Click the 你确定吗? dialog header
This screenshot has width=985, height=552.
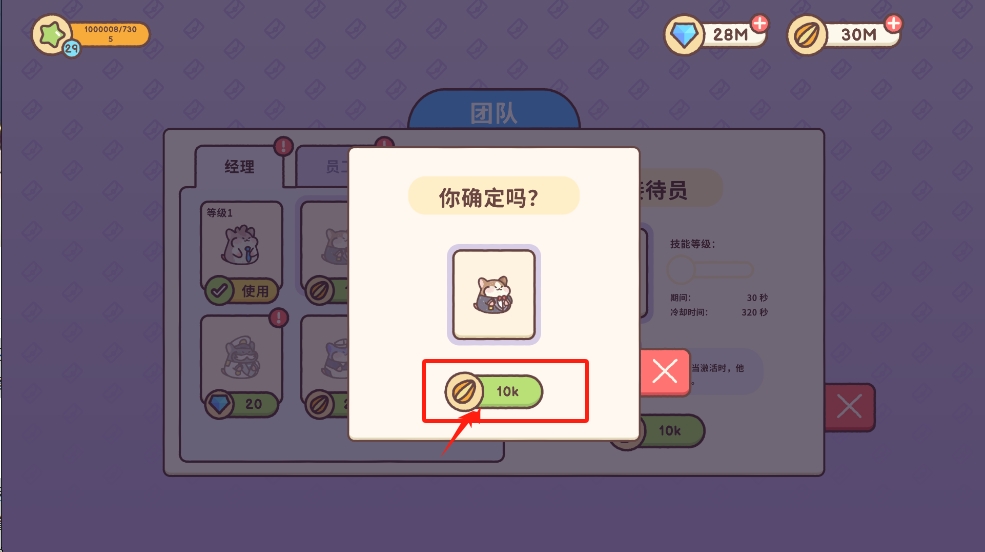[x=494, y=197]
